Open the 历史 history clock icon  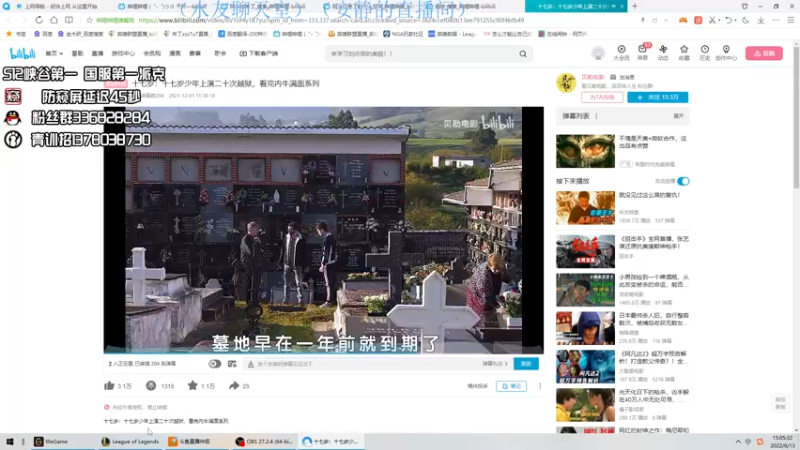click(x=705, y=53)
